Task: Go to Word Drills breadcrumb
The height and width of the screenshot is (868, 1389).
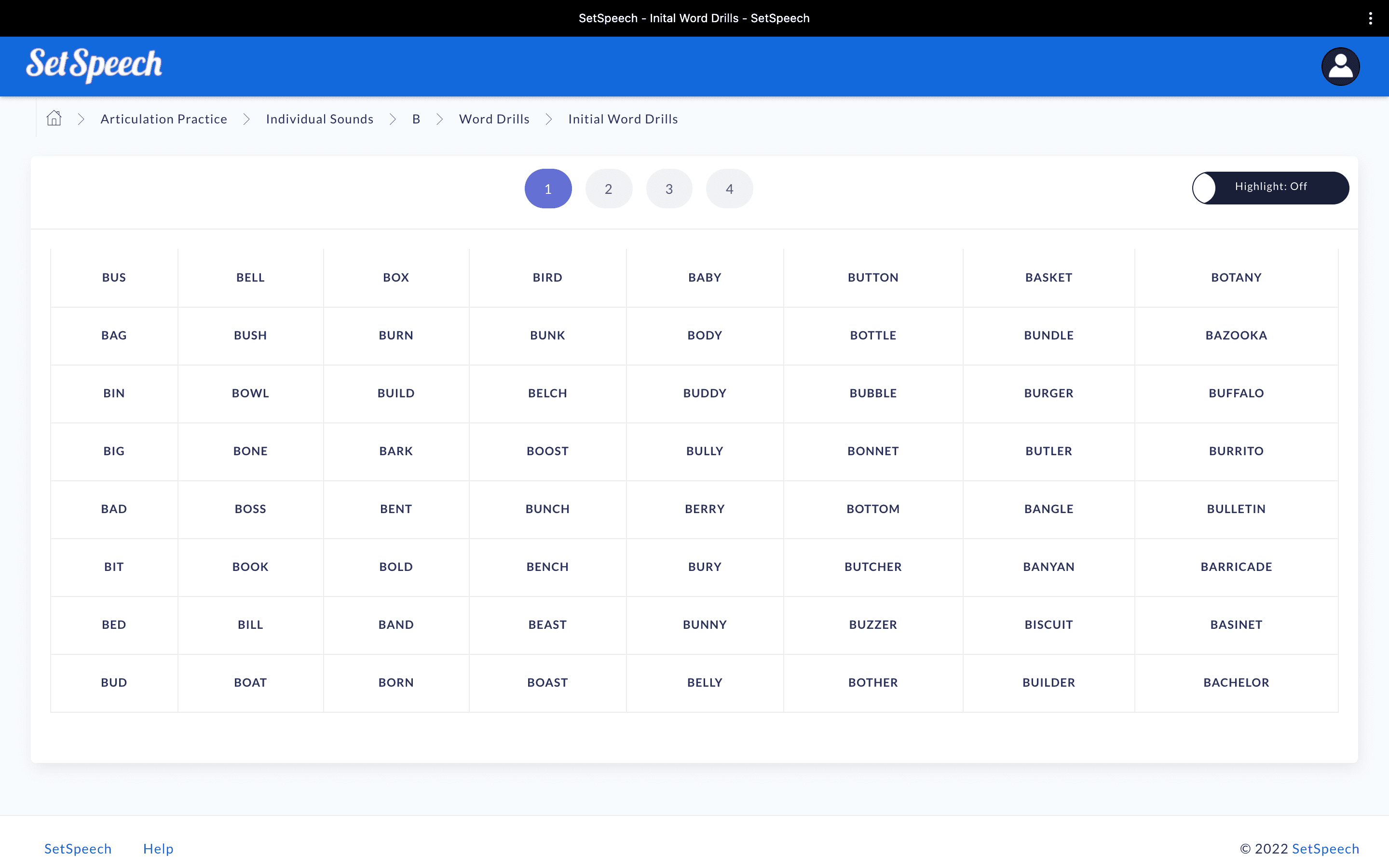Action: pos(493,119)
